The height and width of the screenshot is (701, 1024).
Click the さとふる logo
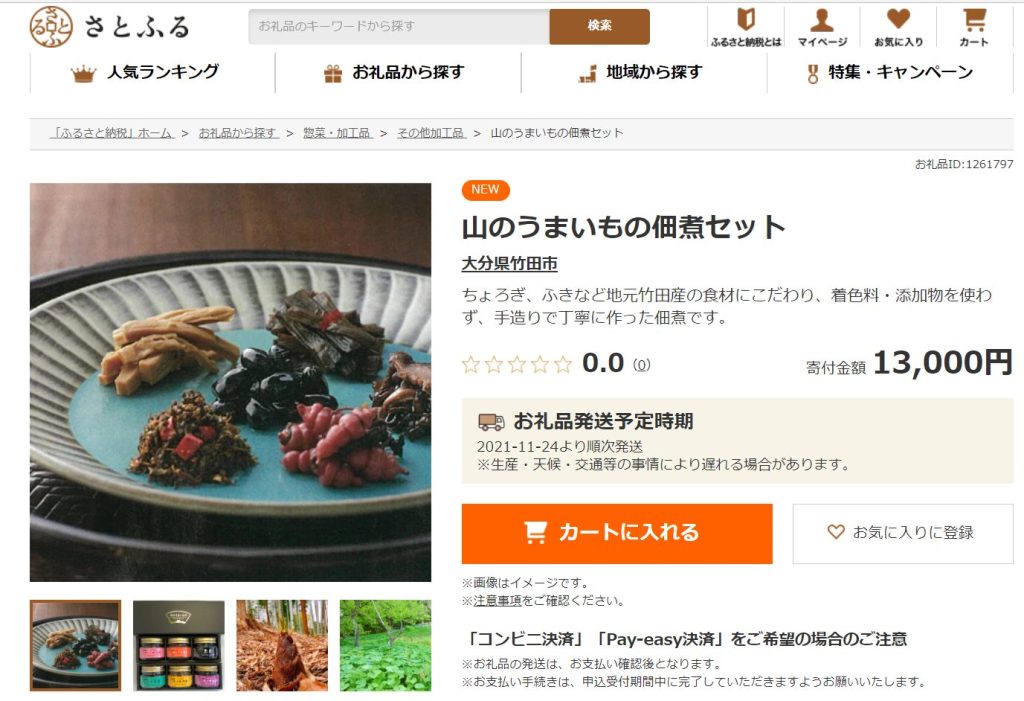[x=110, y=27]
